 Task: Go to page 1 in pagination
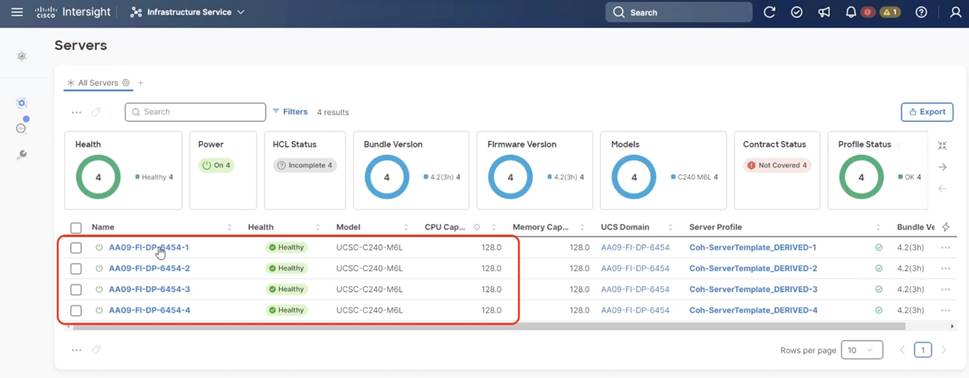coord(923,350)
